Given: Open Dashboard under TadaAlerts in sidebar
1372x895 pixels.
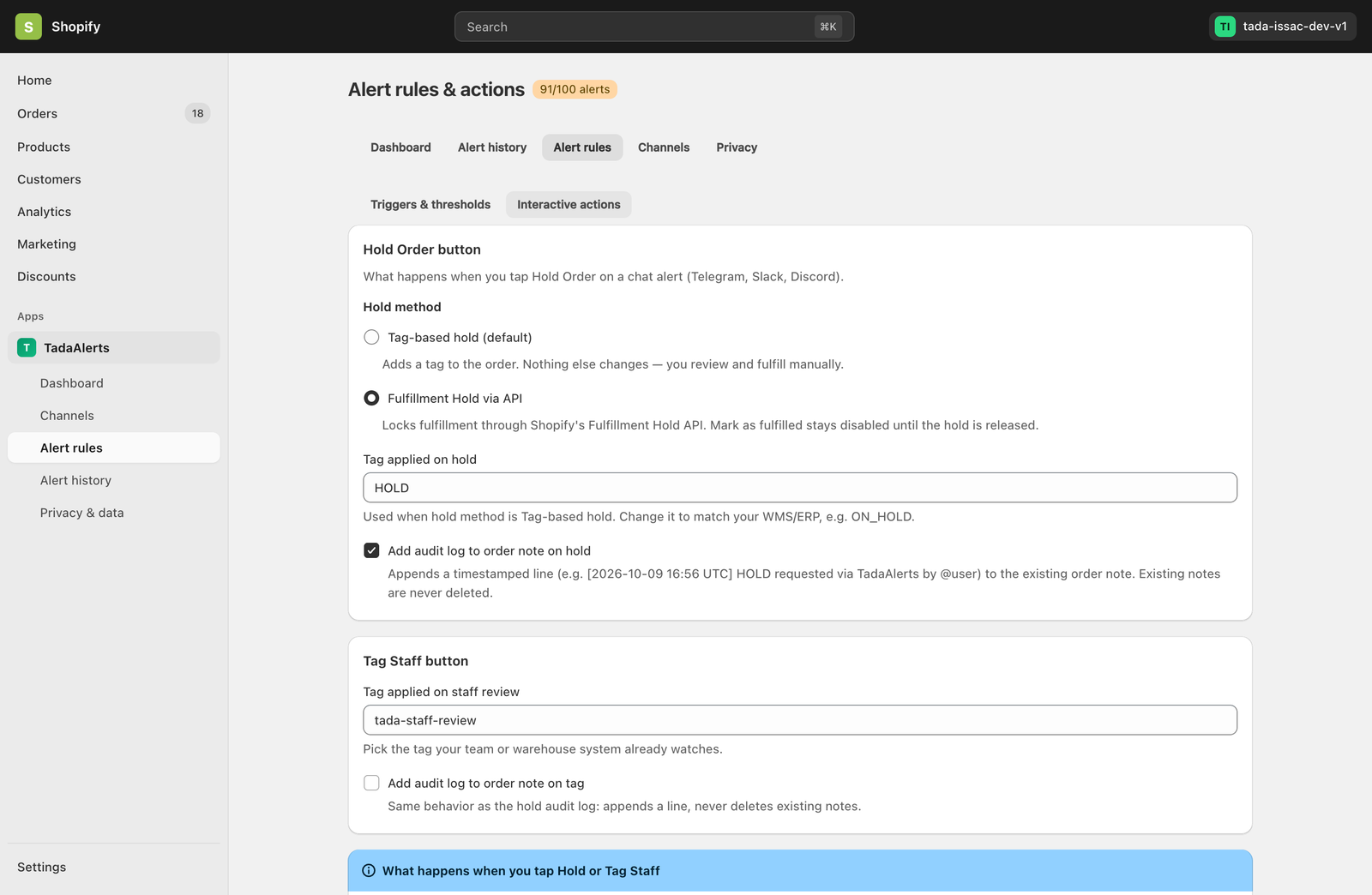Looking at the screenshot, I should point(114,383).
